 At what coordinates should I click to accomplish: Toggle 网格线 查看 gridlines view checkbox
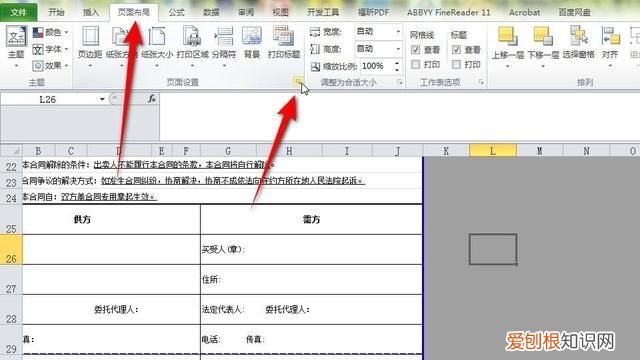(x=416, y=50)
